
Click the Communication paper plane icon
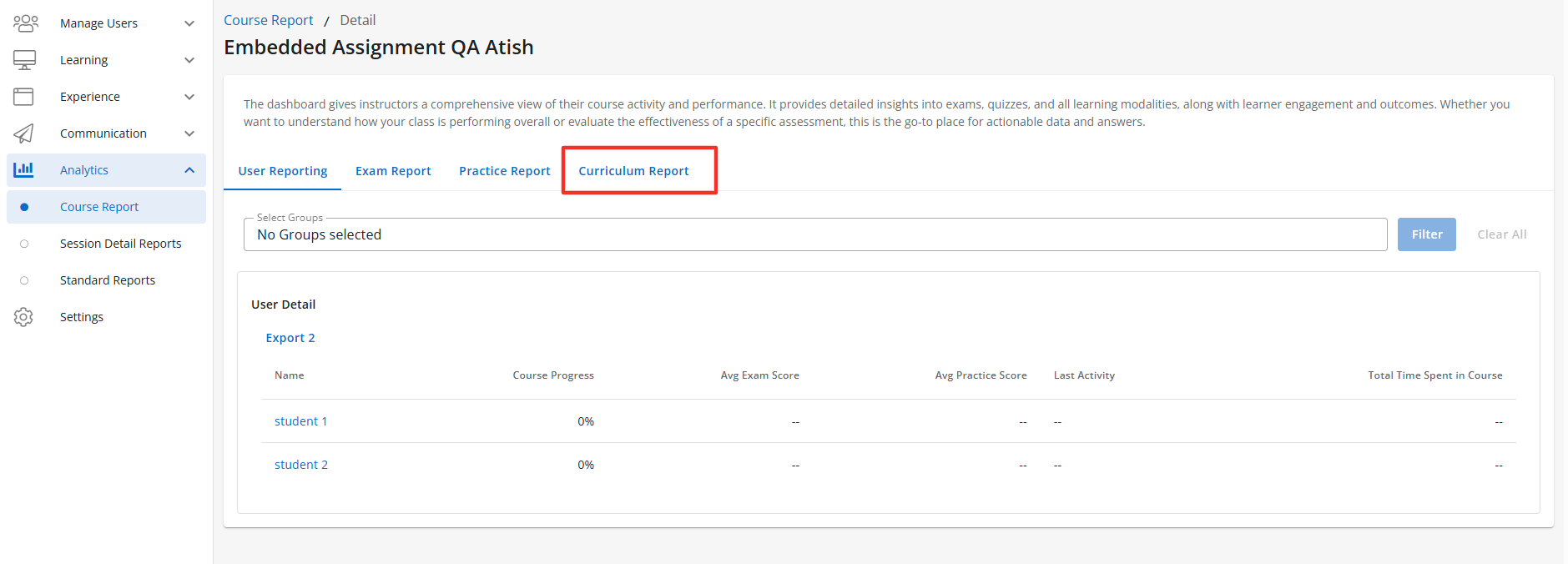pos(23,133)
